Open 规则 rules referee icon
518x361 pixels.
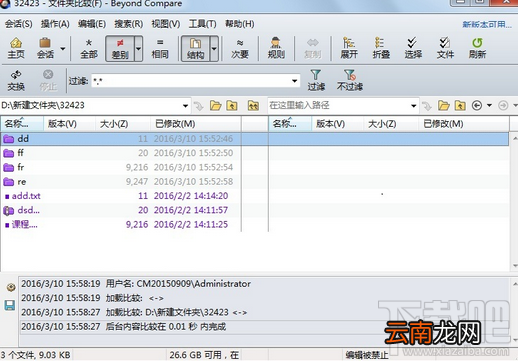coord(276,48)
